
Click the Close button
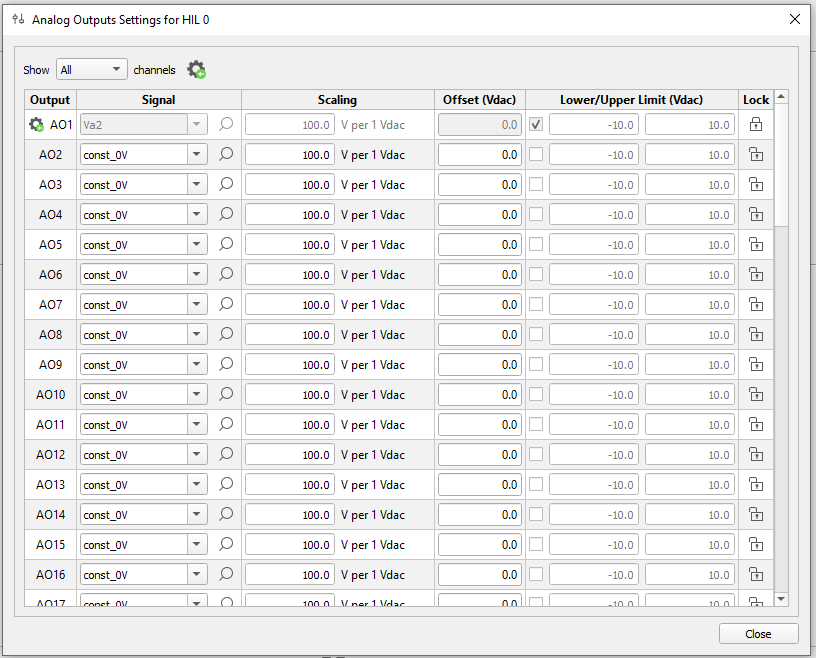(x=758, y=634)
